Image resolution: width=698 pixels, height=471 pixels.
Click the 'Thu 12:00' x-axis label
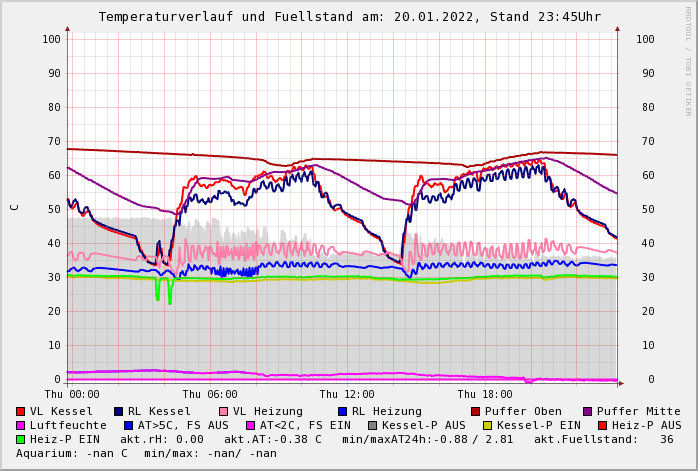coord(347,394)
